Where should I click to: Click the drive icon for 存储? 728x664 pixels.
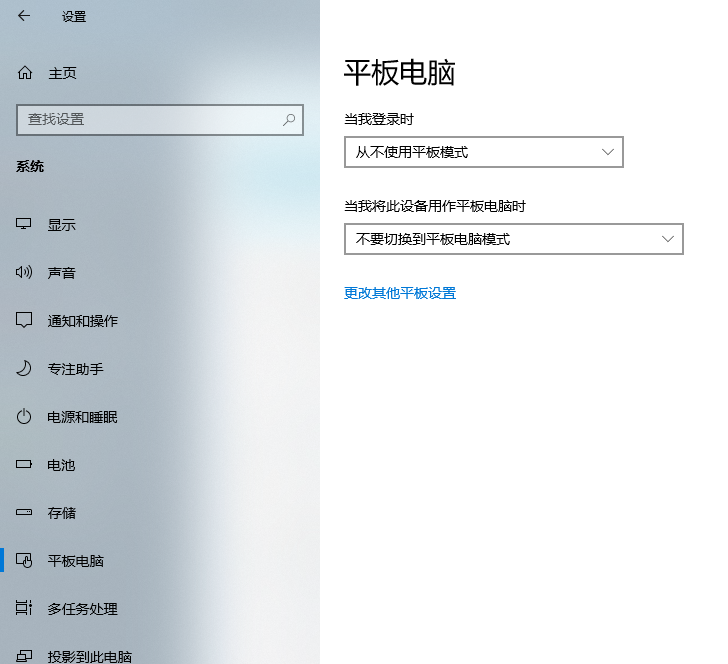click(x=24, y=512)
